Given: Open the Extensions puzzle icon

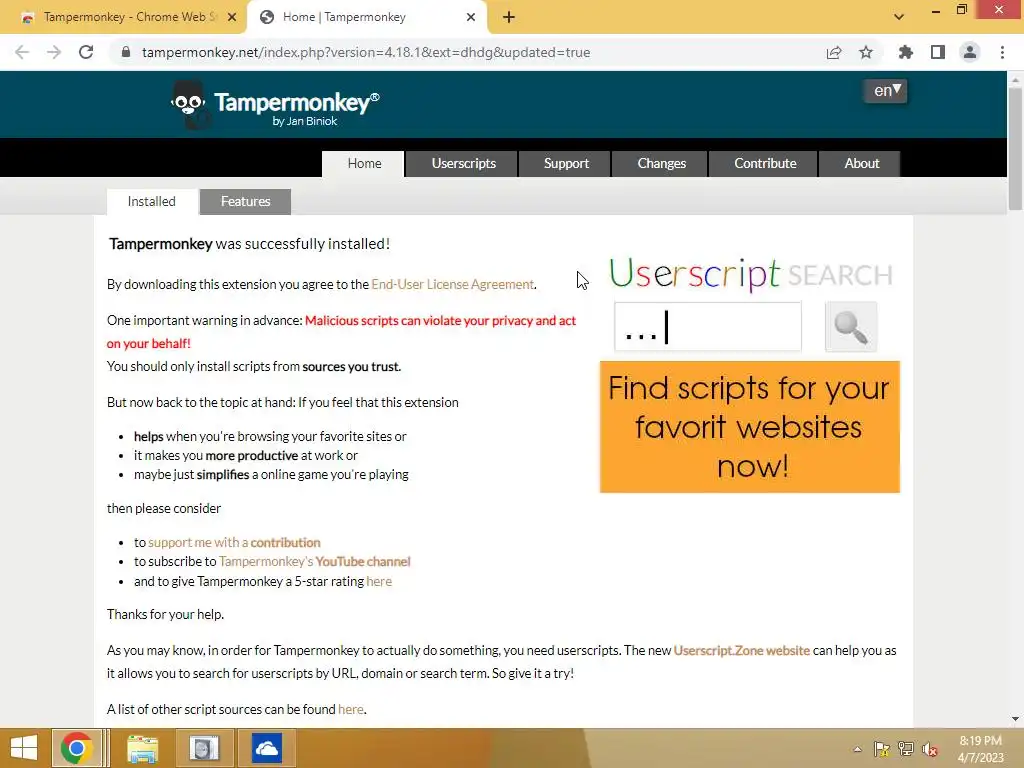Looking at the screenshot, I should point(905,52).
